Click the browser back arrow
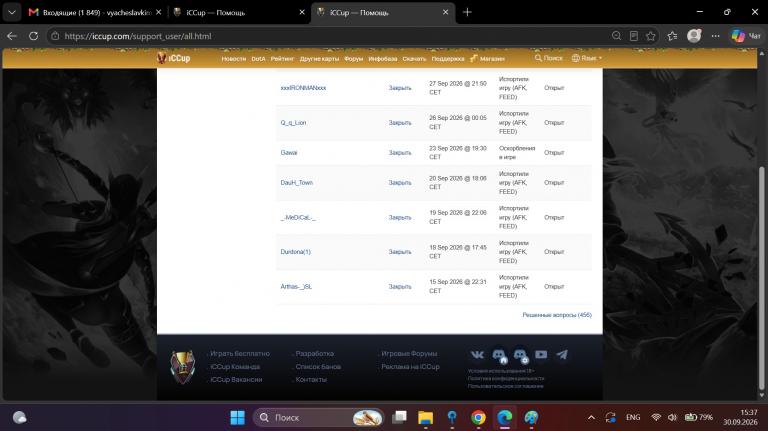This screenshot has width=768, height=431. pyautogui.click(x=12, y=36)
